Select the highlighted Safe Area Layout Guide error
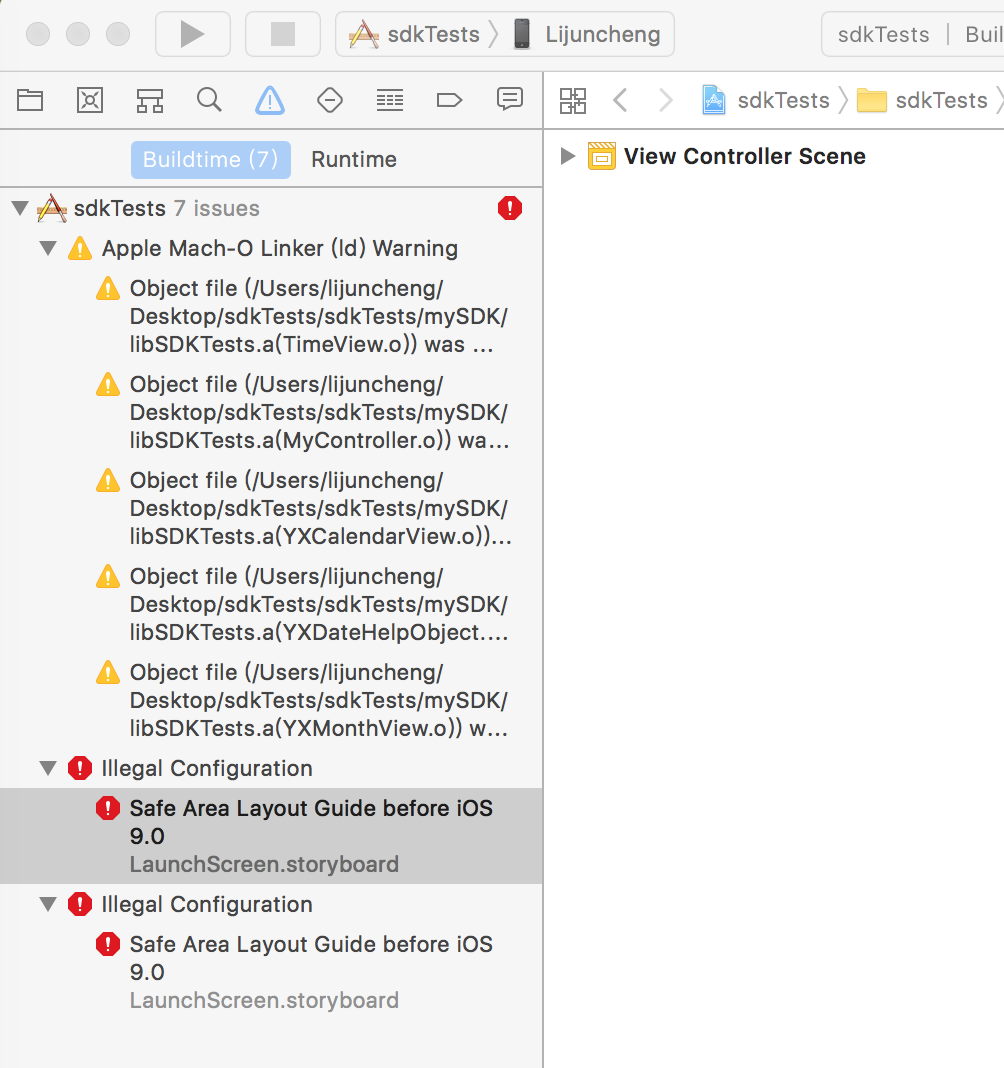 pos(271,836)
